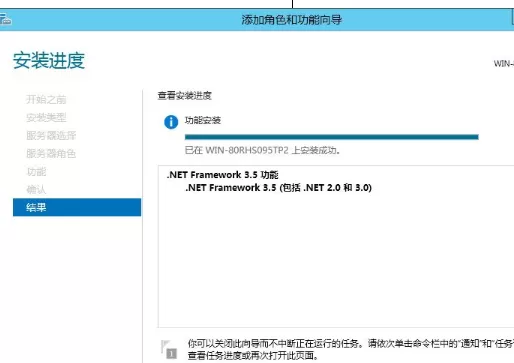
Task: Go to the 确认 step in the sidebar
Action: (36, 190)
